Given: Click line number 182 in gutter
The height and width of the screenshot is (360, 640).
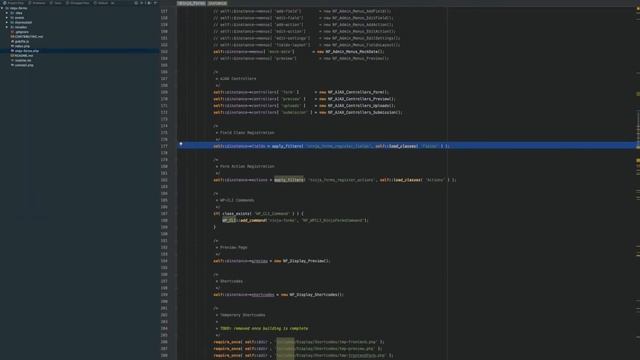Looking at the screenshot, I should click(164, 180).
